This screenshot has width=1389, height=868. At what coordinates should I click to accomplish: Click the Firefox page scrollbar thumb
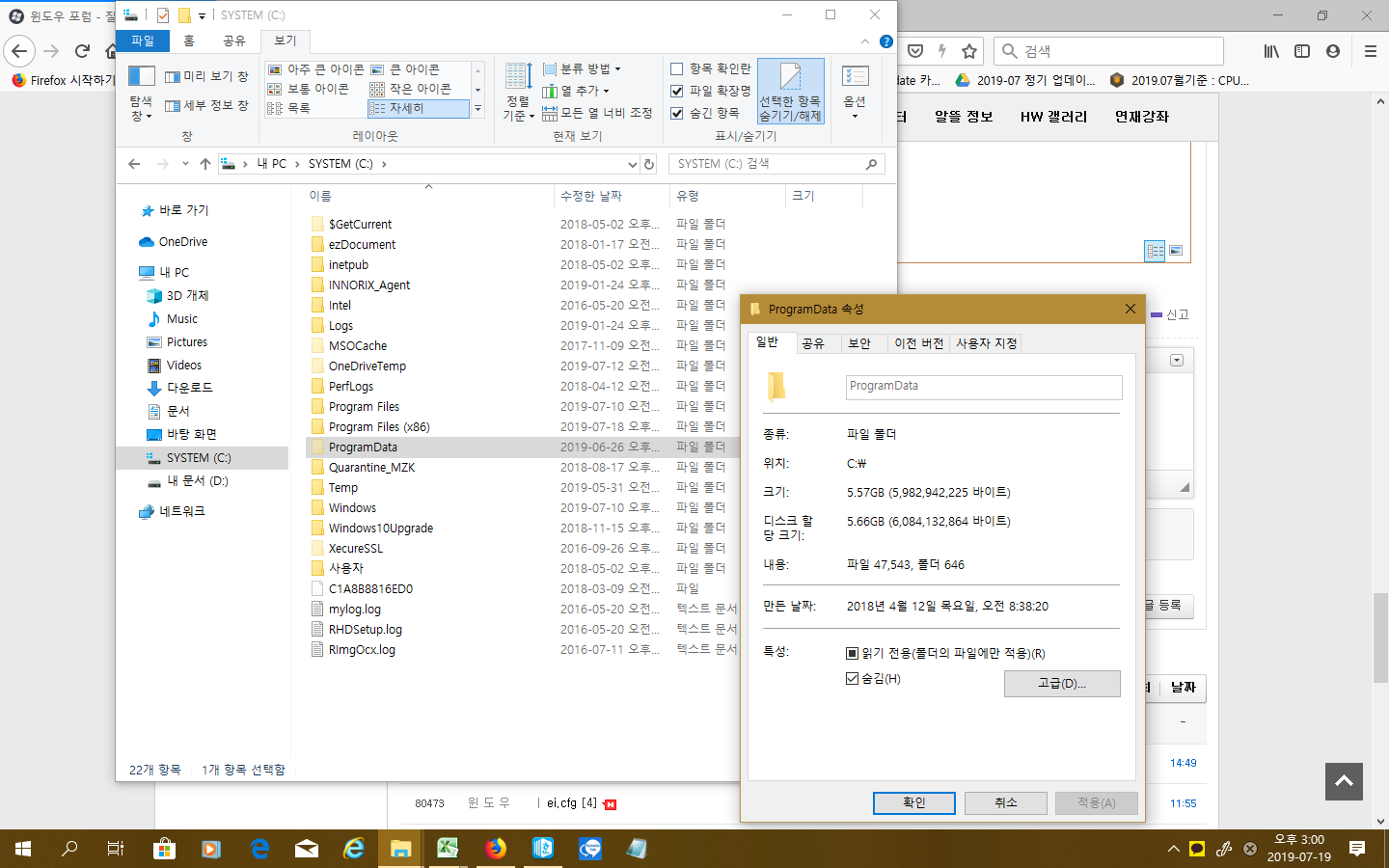1381,637
